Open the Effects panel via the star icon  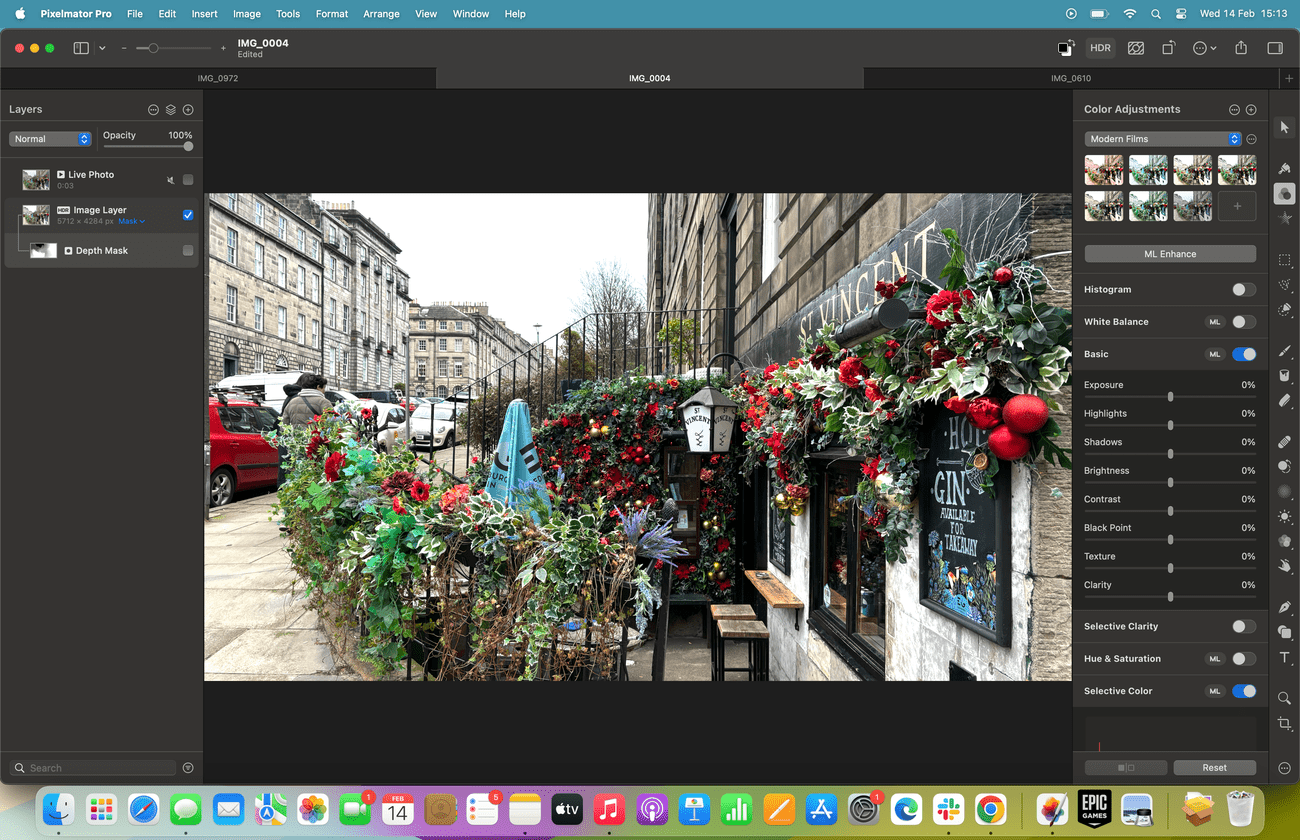(x=1285, y=217)
